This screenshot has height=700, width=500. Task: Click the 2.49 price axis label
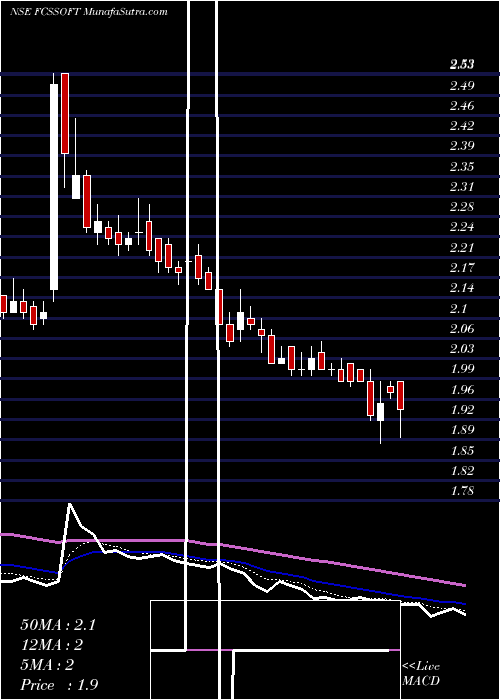[x=461, y=85]
